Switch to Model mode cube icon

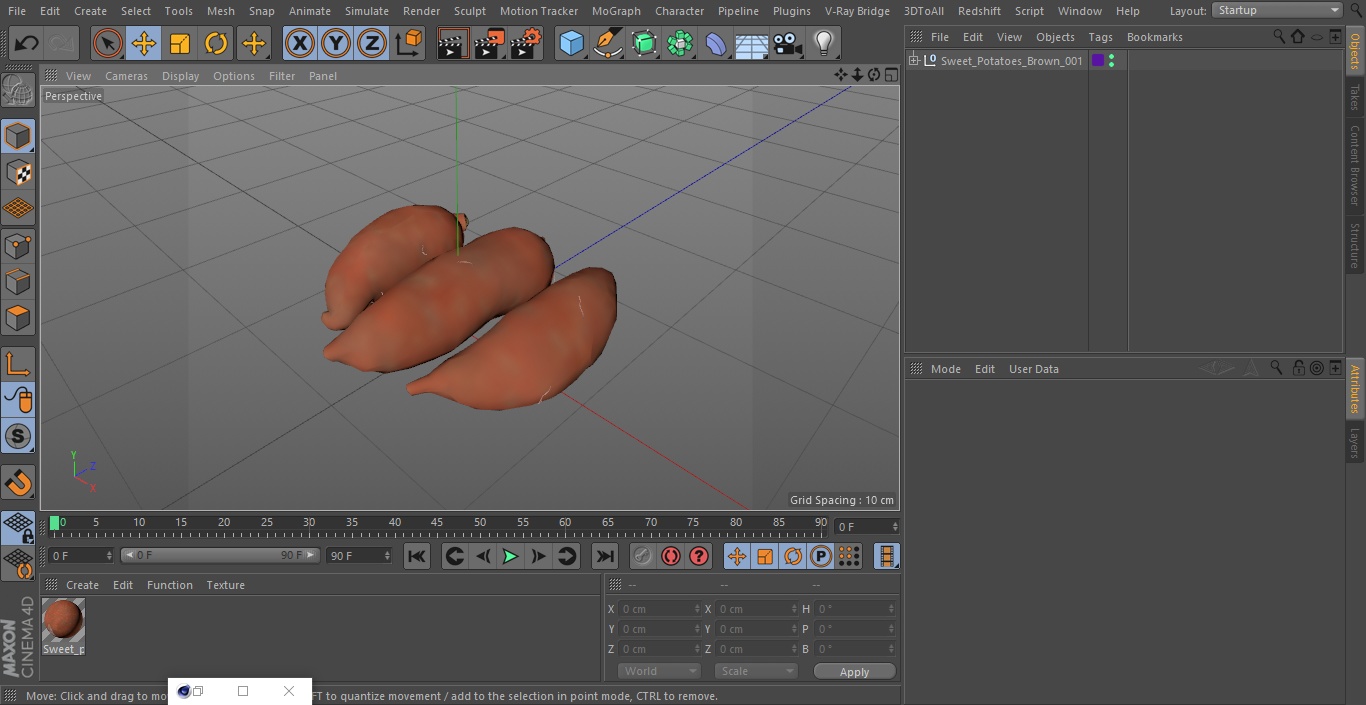pos(18,136)
